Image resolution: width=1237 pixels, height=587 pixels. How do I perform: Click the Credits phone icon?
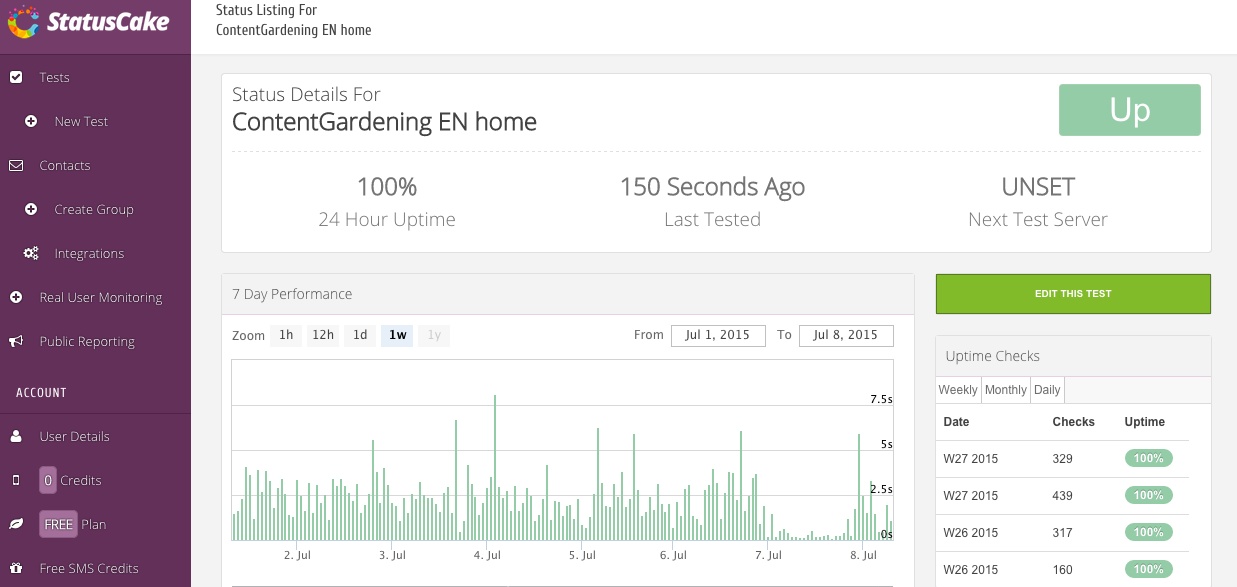coord(16,480)
